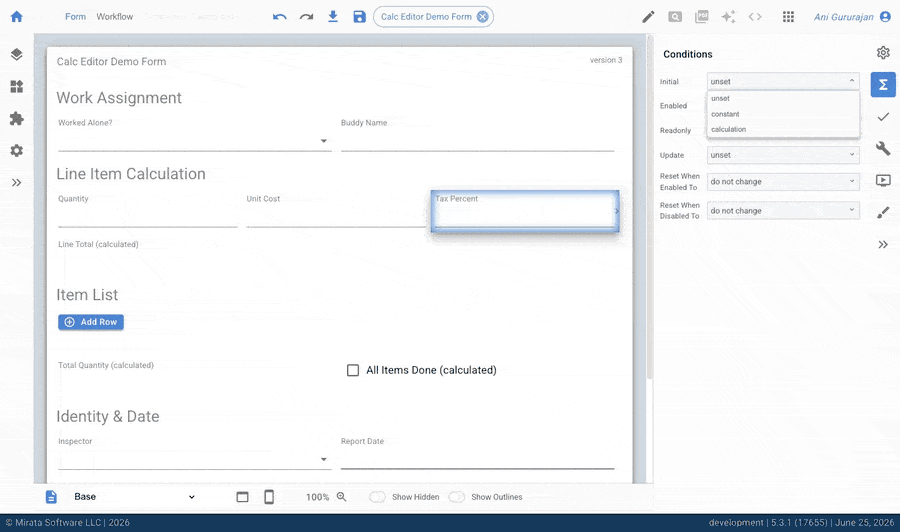
Task: Click the zoom magnifier icon
Action: click(342, 496)
